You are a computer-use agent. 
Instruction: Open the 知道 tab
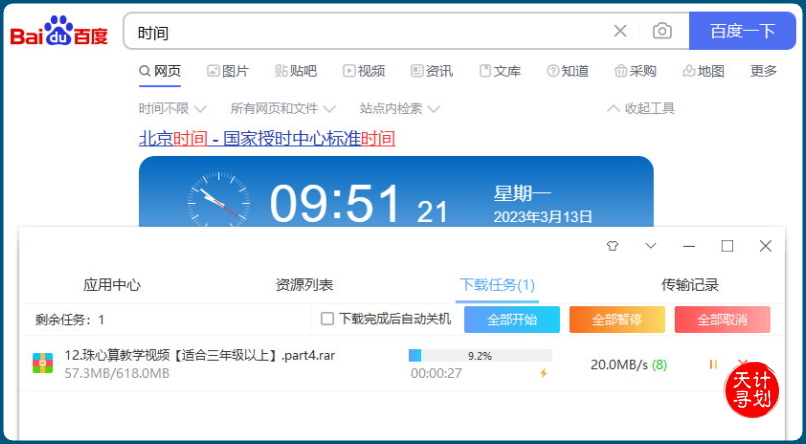coord(567,71)
